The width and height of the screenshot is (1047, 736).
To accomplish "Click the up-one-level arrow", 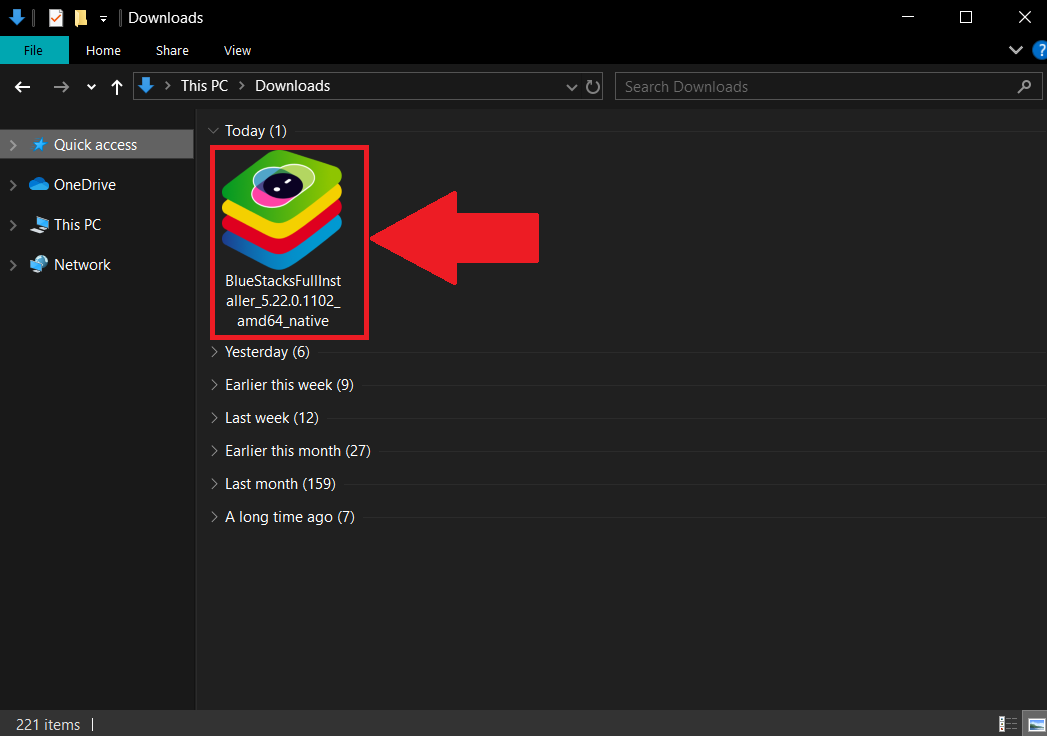I will (x=116, y=86).
